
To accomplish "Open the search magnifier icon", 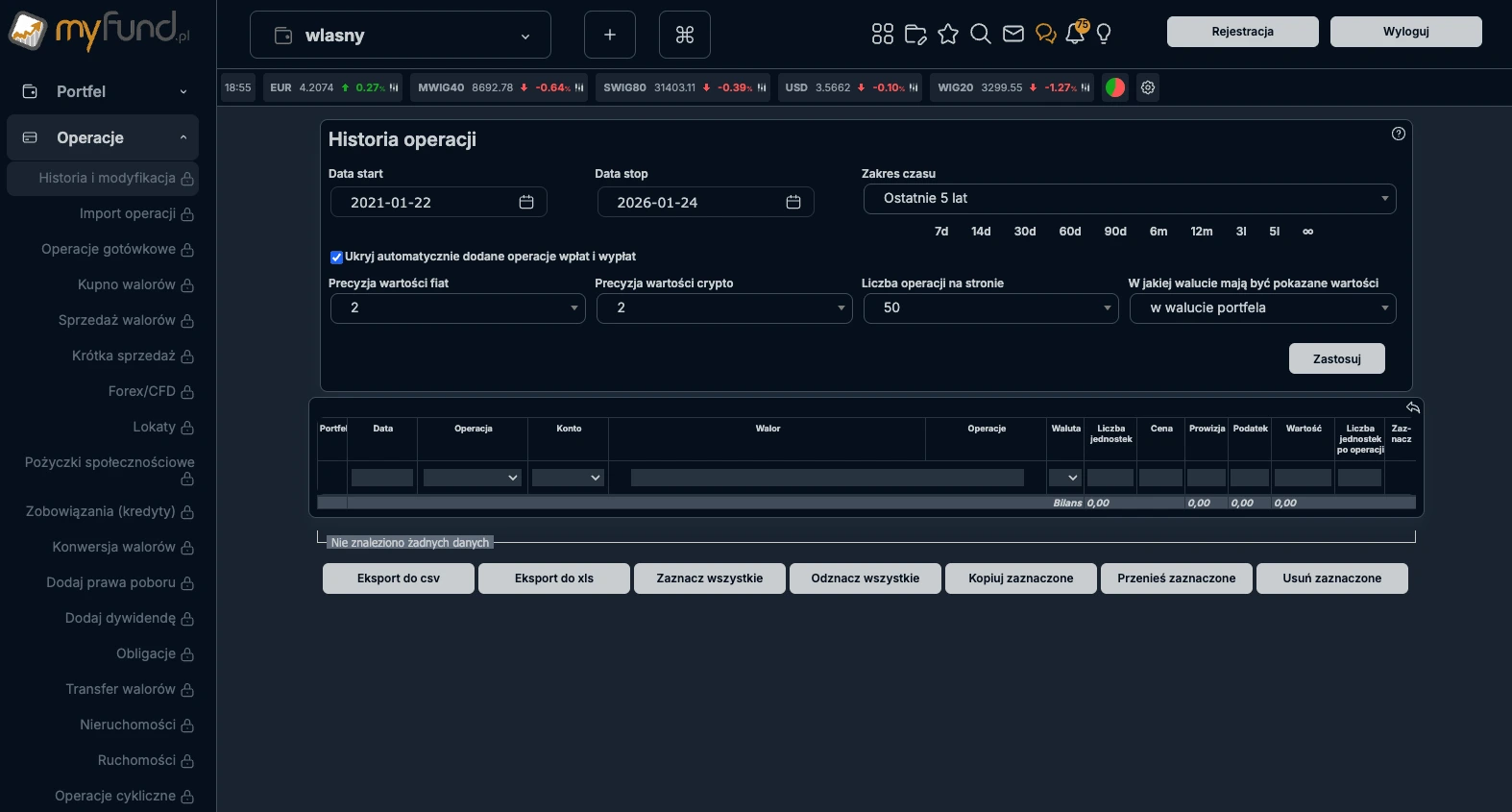I will click(980, 35).
